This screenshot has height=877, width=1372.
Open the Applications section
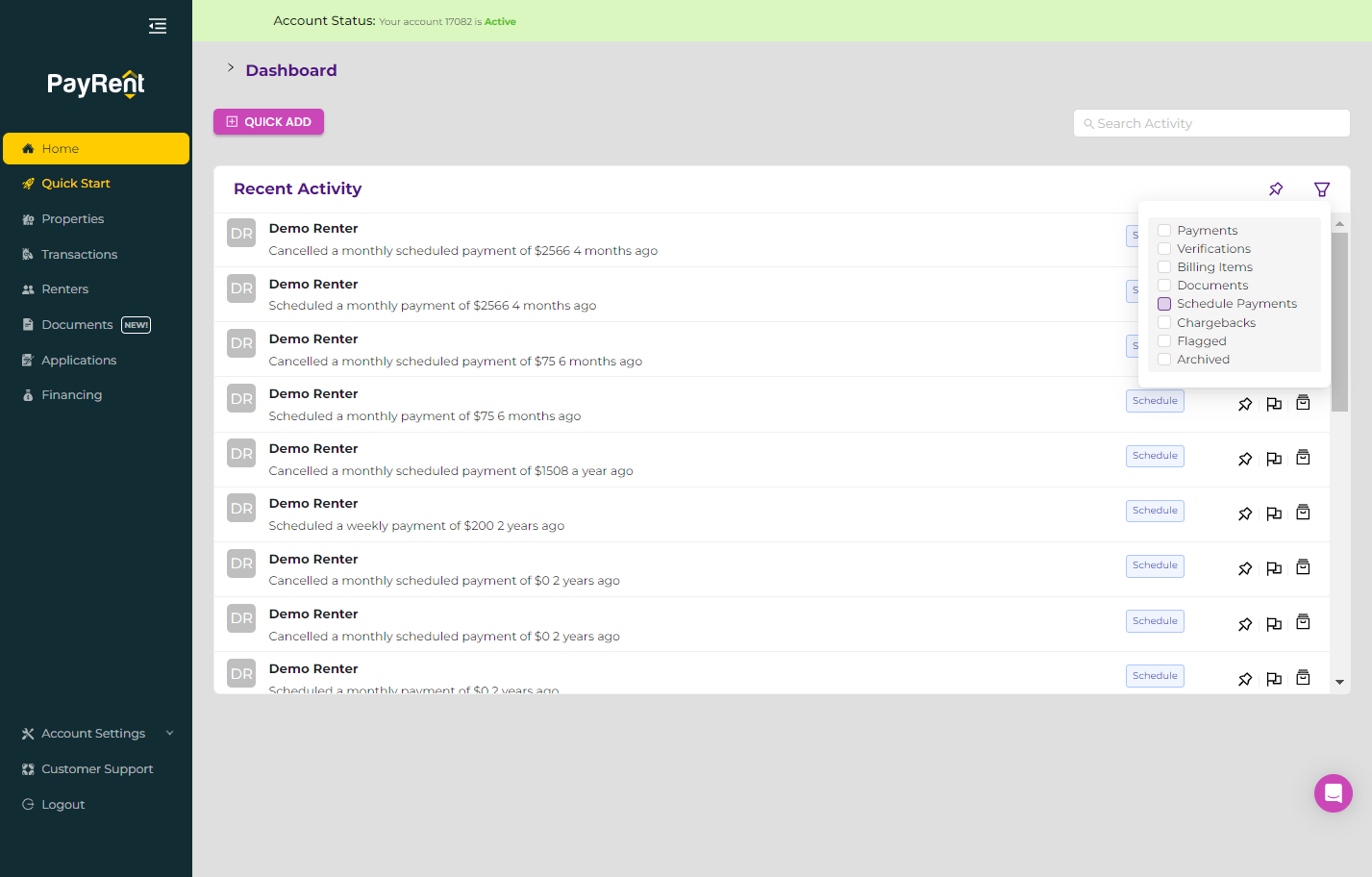[x=96, y=361]
